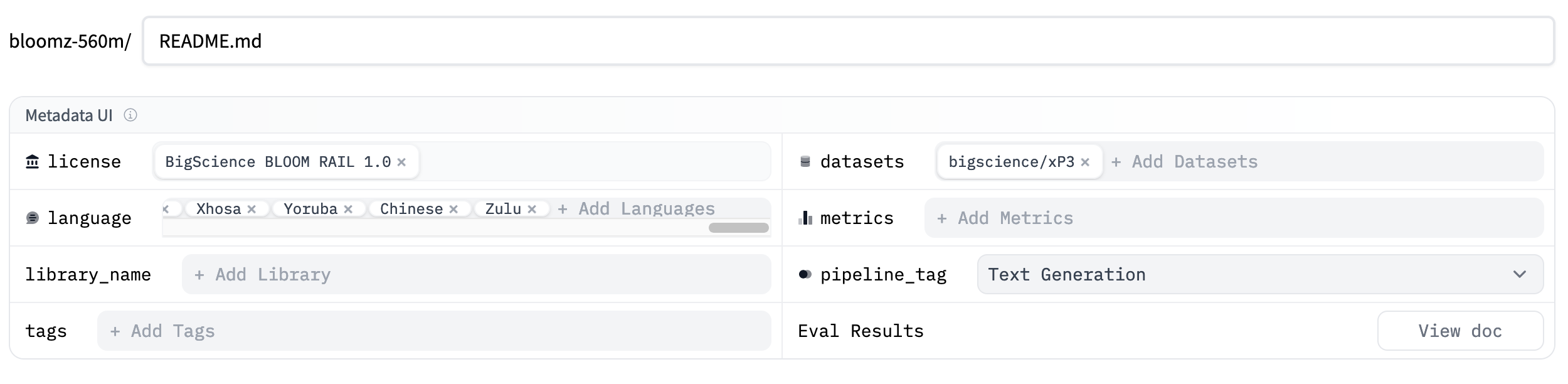
Task: Click Add Metrics field
Action: pyautogui.click(x=1015, y=218)
